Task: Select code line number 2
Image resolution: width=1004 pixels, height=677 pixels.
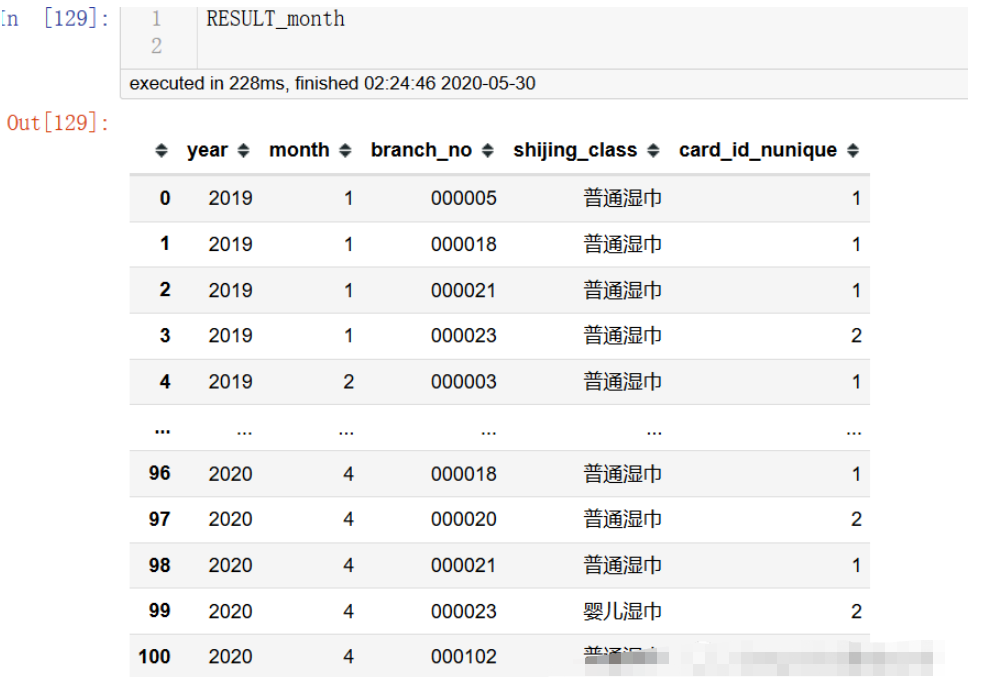Action: tap(156, 45)
